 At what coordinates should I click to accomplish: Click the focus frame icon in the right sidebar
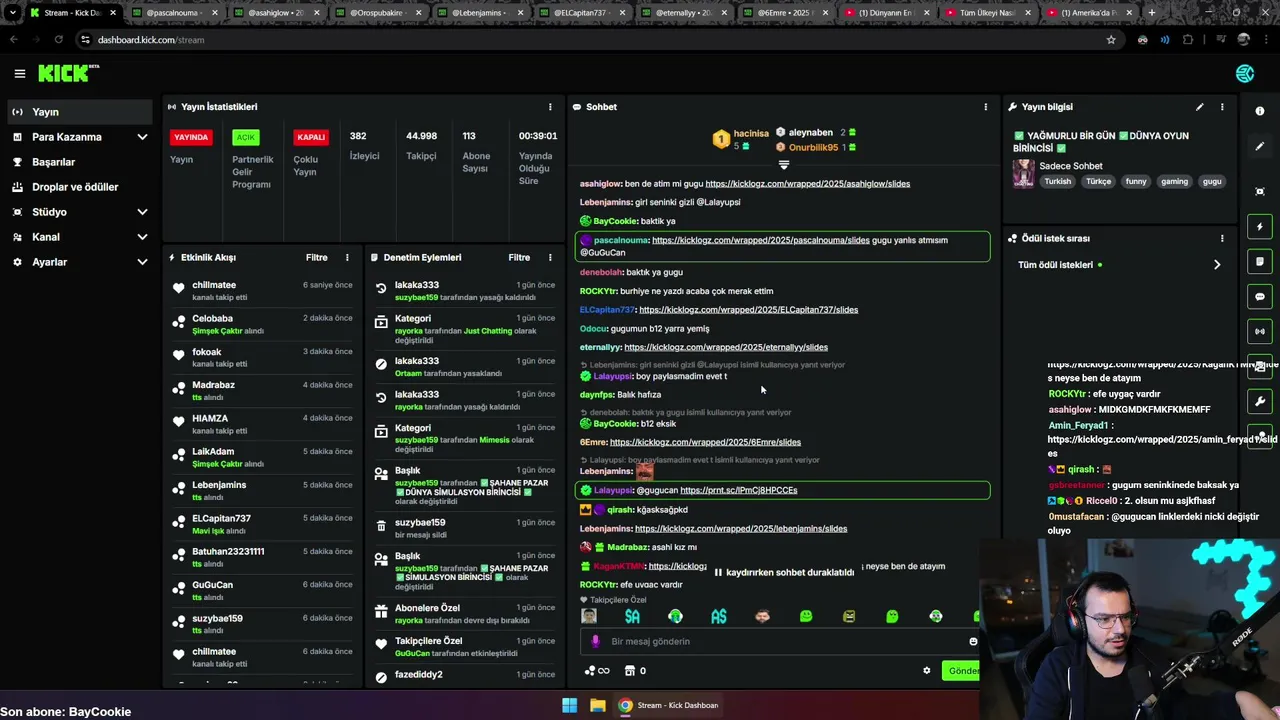click(x=1260, y=191)
